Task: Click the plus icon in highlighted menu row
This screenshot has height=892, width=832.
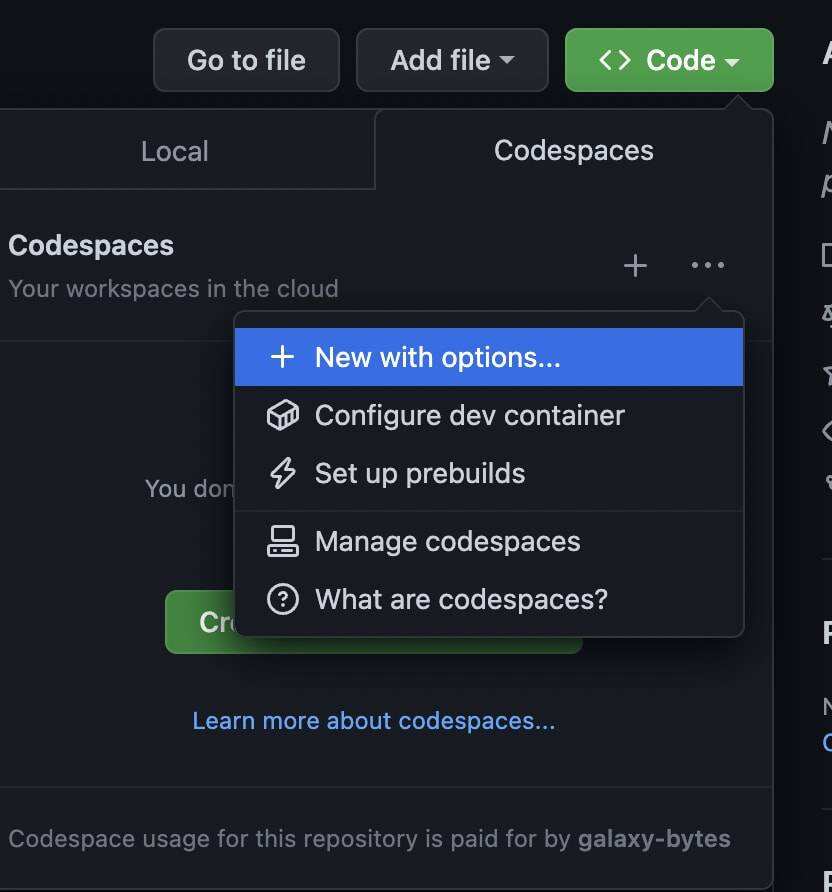Action: click(x=283, y=357)
